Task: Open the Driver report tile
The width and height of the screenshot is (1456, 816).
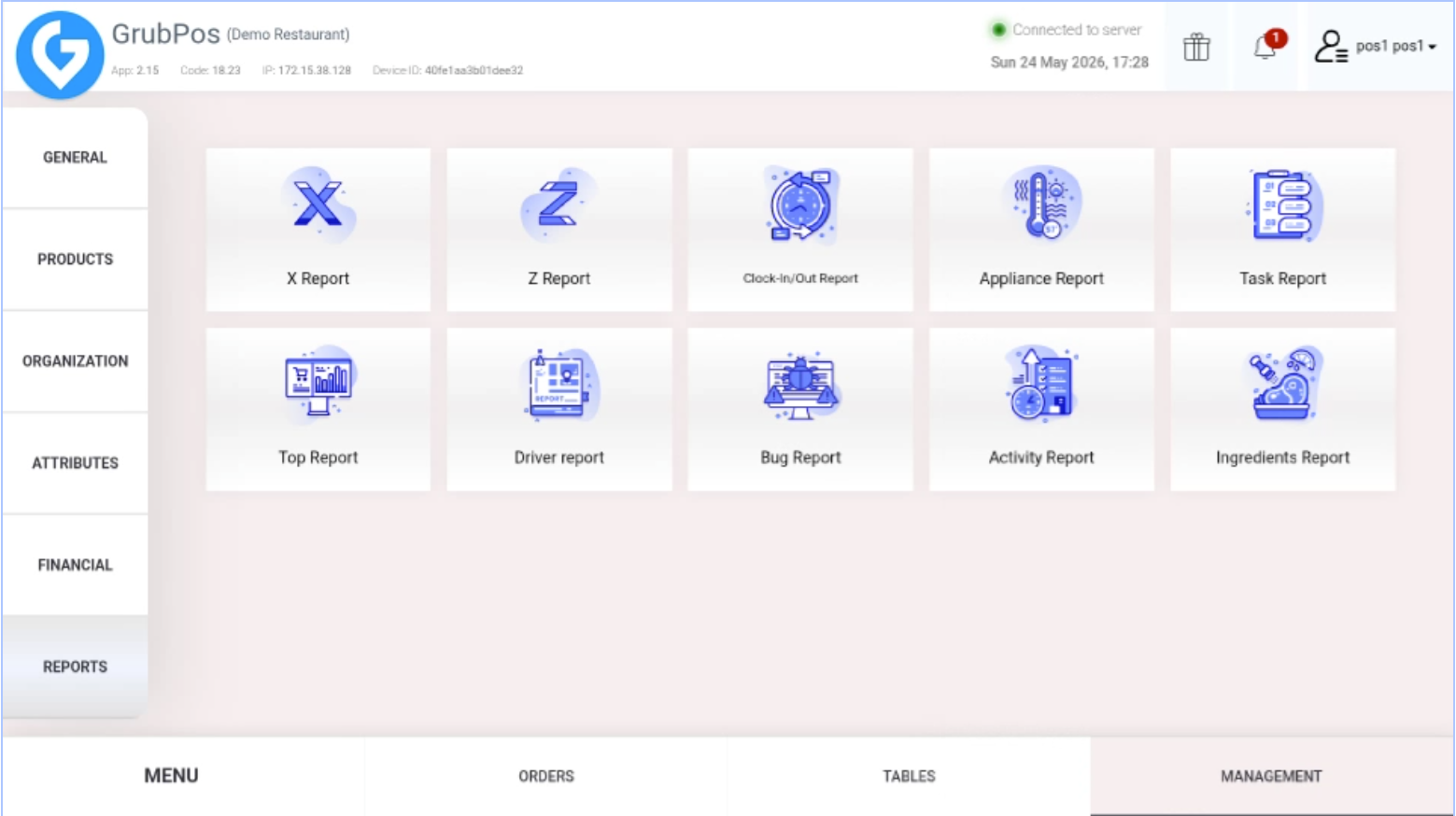Action: [x=558, y=409]
